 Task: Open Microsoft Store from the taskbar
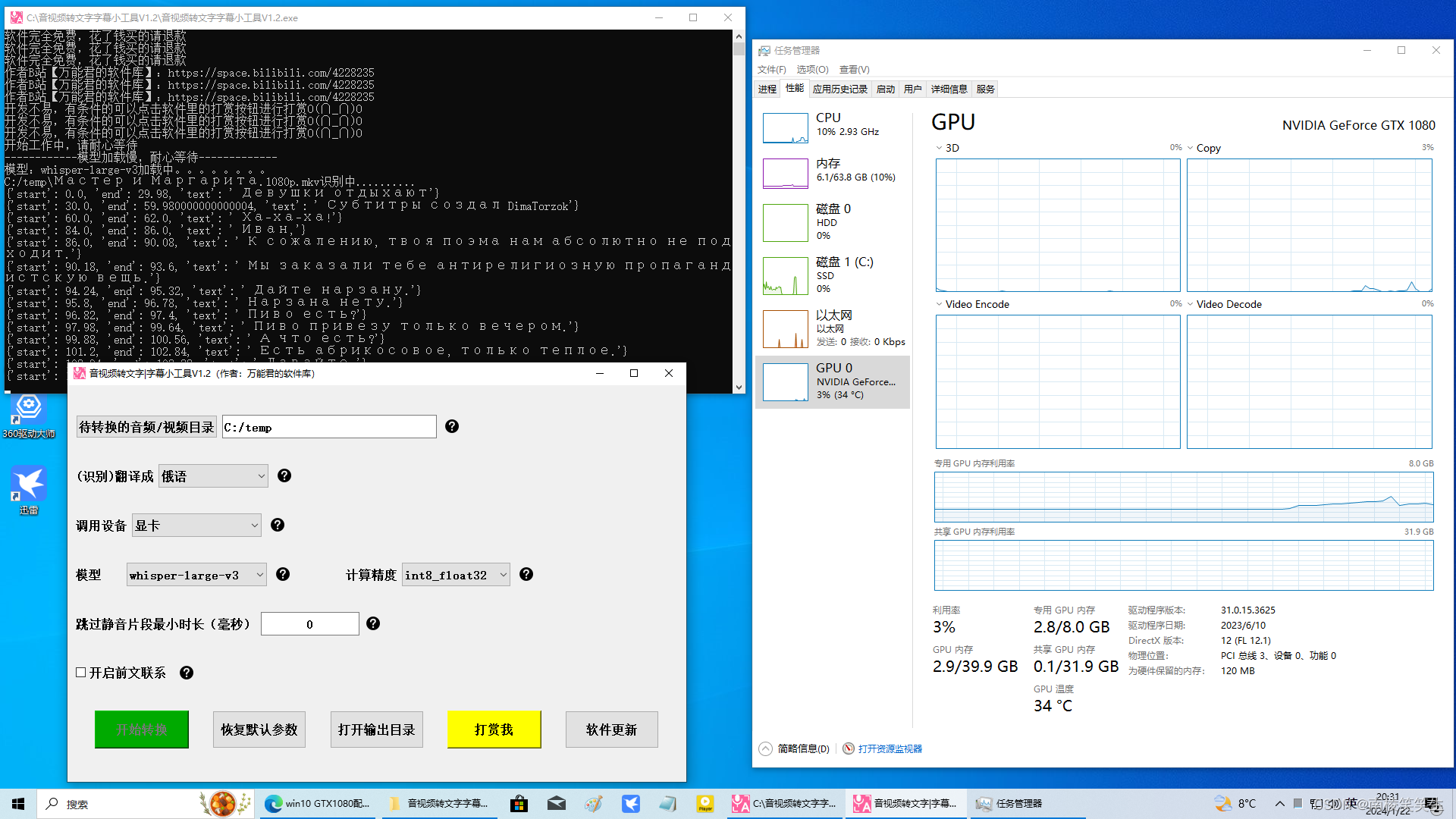point(519,804)
